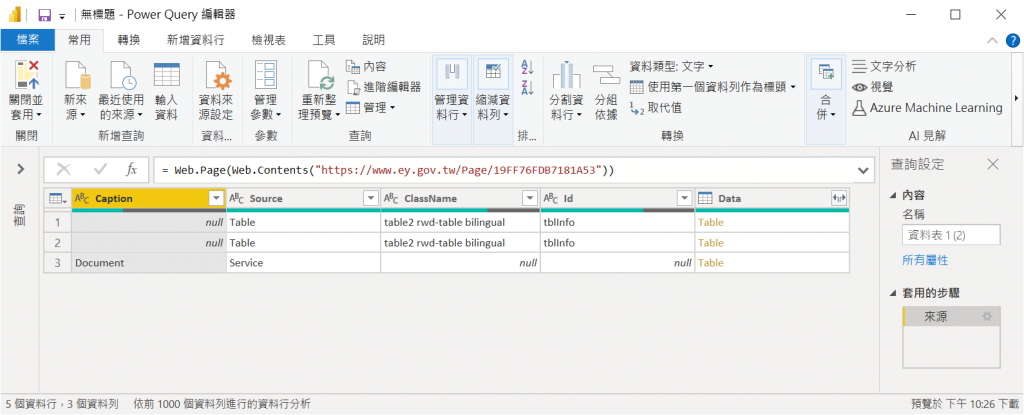Open Data Source Settings (資料來源設定) icon
1024x415 pixels.
coord(216,75)
